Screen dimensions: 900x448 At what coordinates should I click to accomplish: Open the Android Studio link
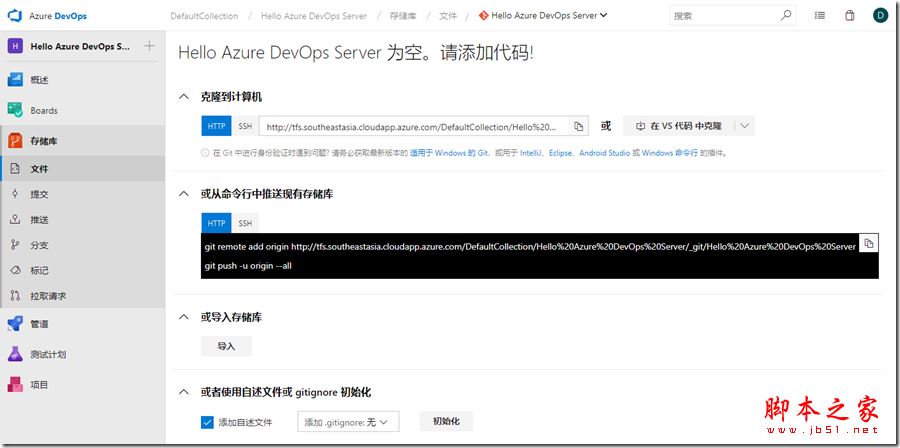604,153
